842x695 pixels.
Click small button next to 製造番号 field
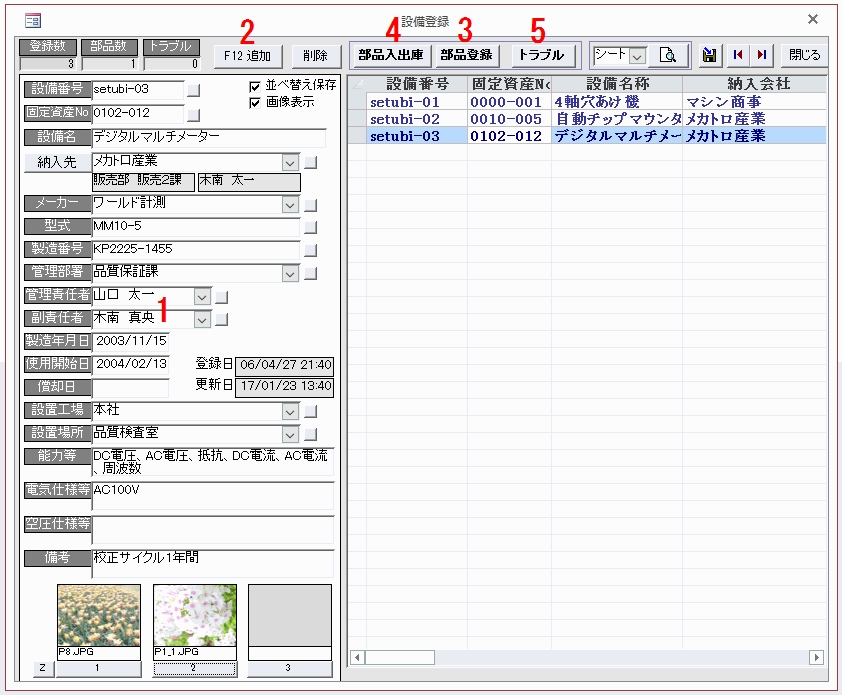pyautogui.click(x=311, y=250)
